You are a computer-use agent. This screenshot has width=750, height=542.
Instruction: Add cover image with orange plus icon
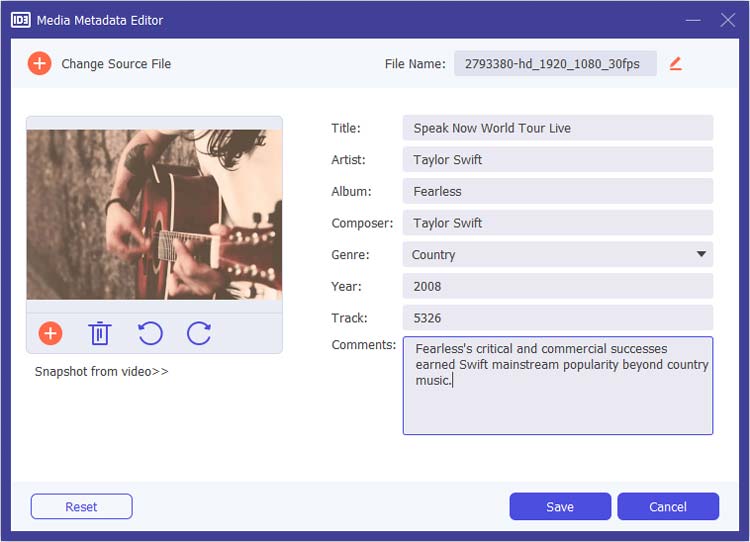point(50,333)
